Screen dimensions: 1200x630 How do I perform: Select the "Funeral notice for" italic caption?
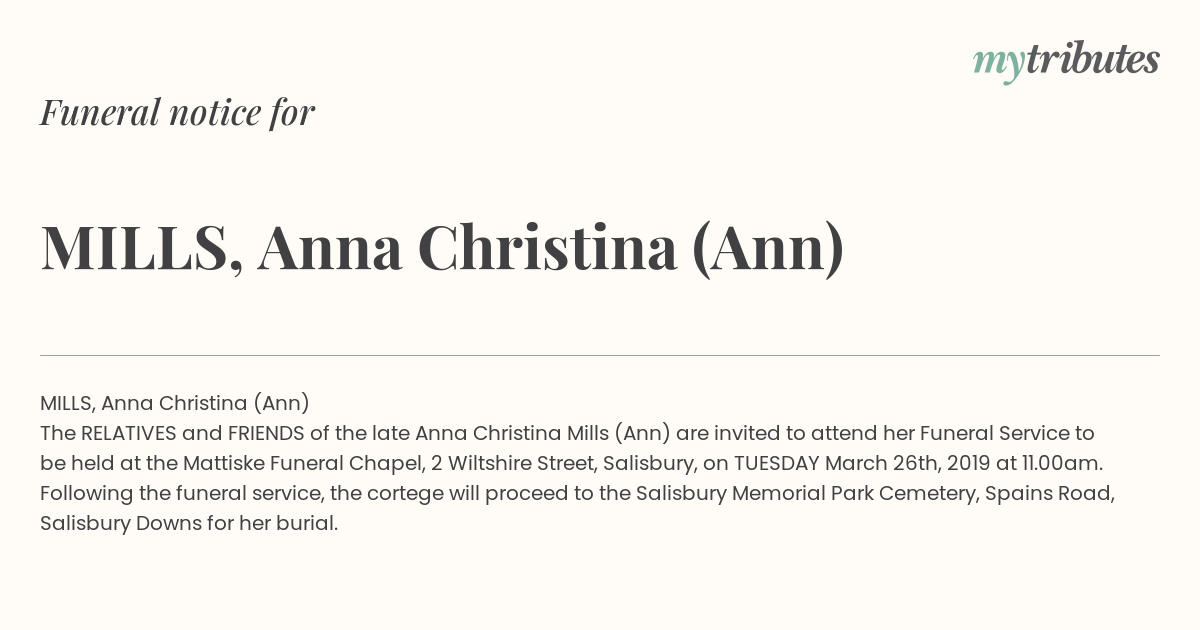[177, 112]
